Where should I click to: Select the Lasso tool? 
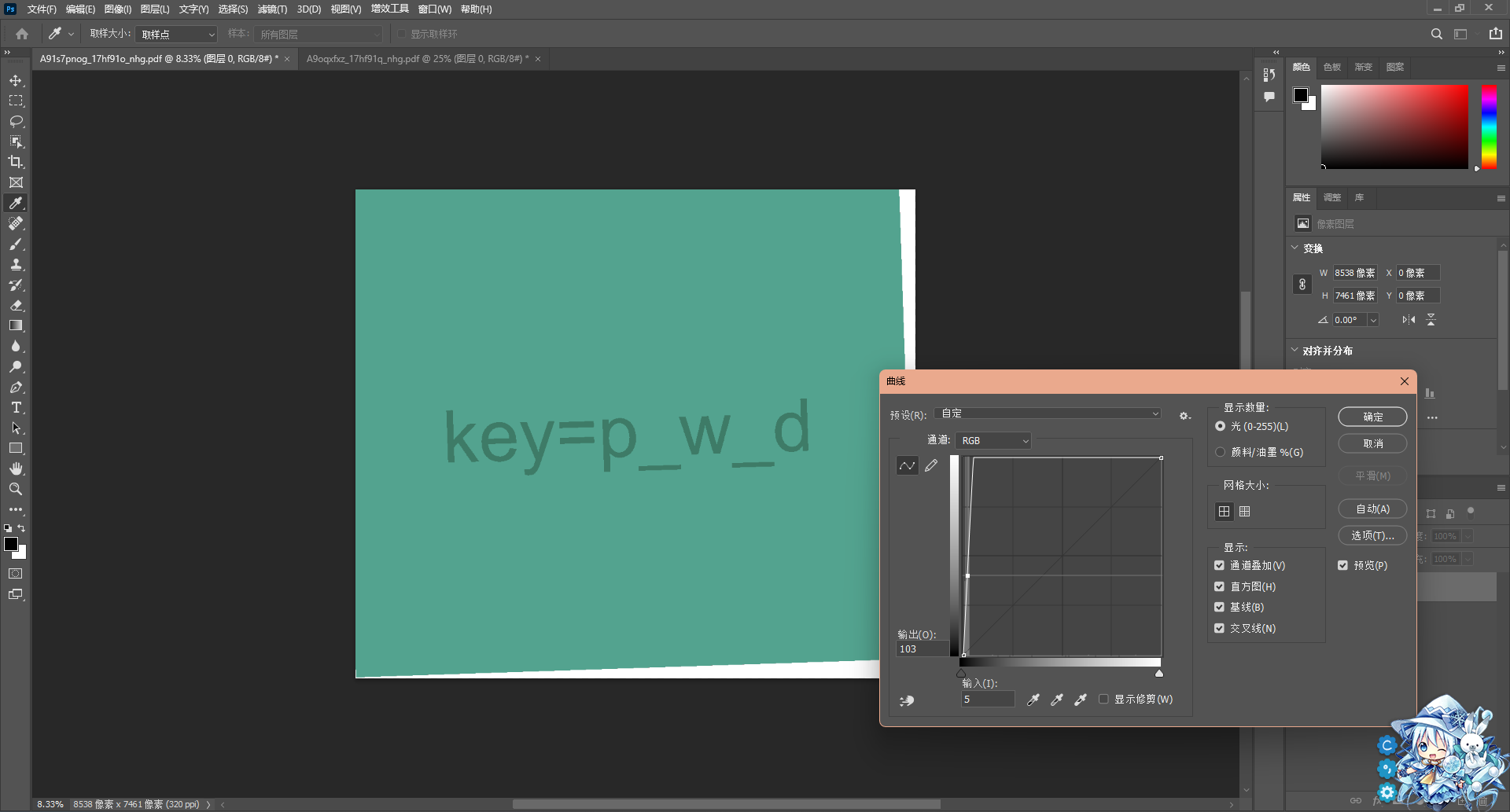tap(16, 121)
